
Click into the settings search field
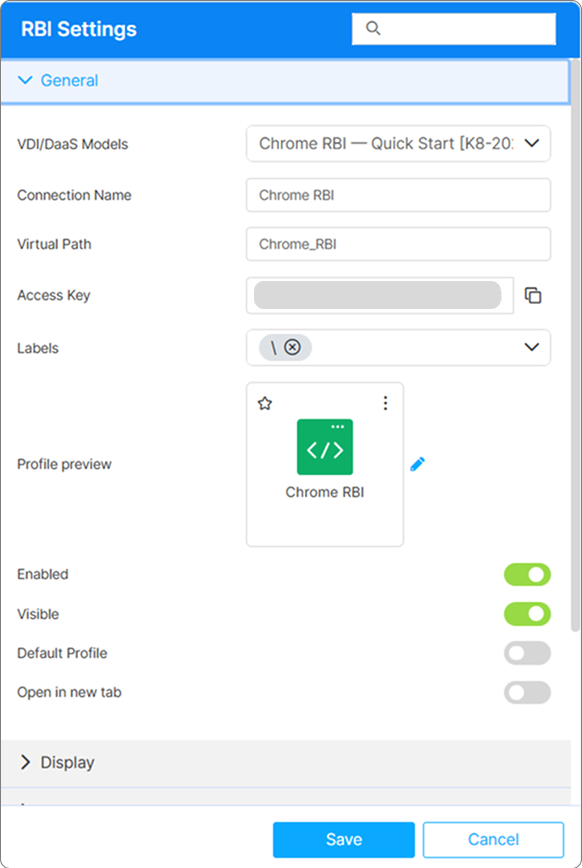[454, 28]
